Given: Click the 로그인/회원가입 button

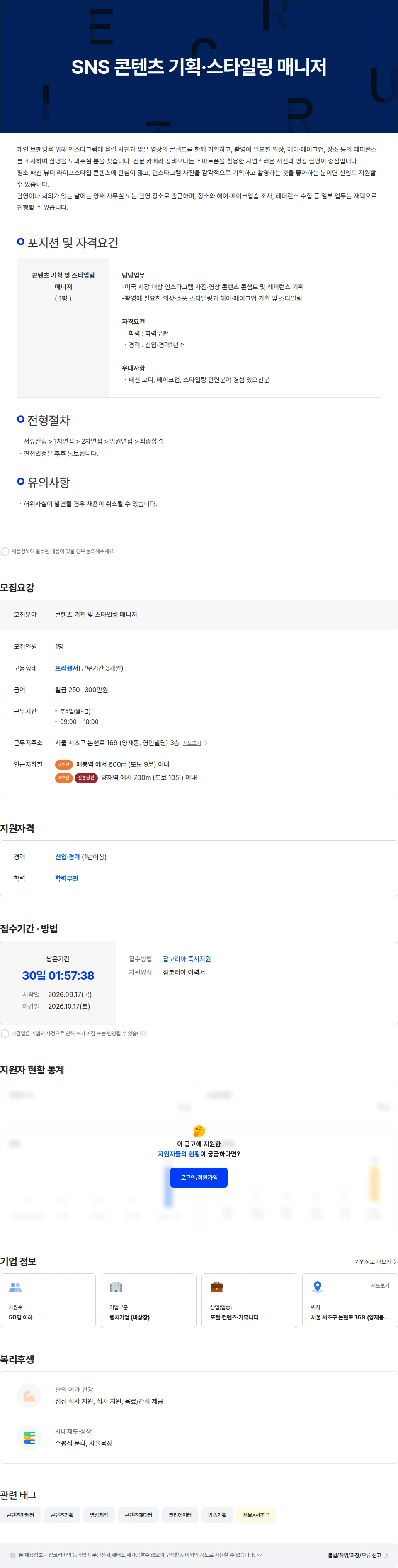Looking at the screenshot, I should click(199, 1177).
